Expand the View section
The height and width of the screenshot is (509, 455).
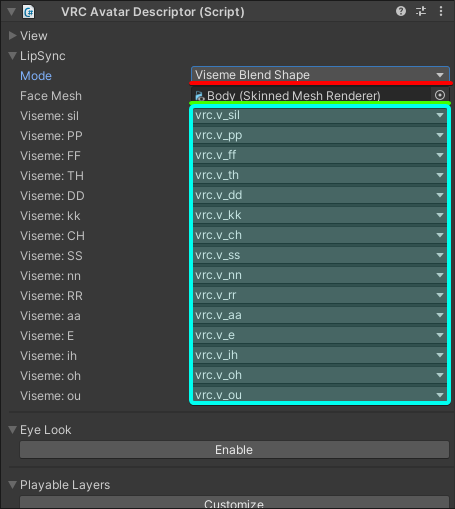point(12,35)
